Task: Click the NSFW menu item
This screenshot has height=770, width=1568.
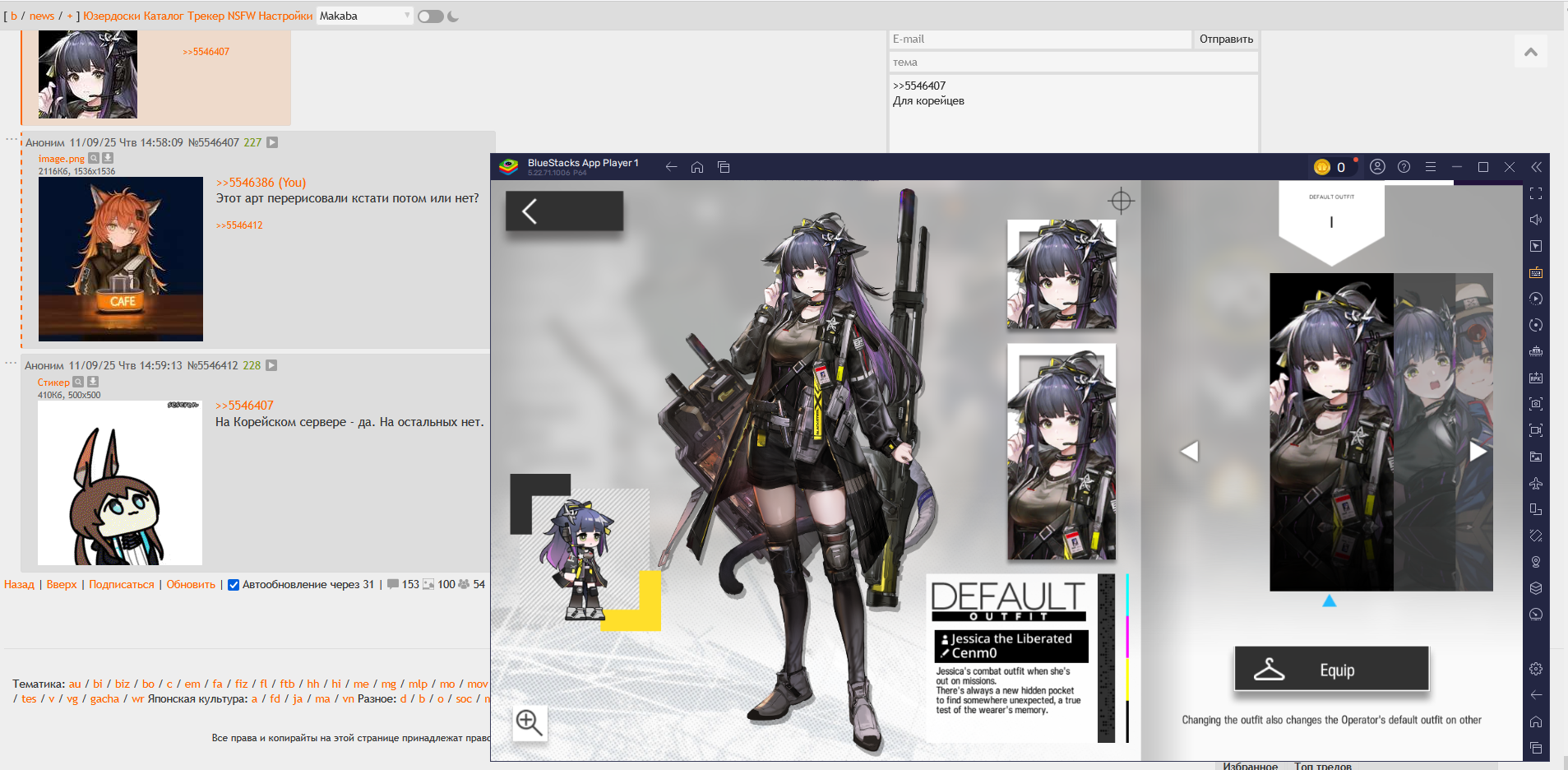Action: (x=242, y=16)
